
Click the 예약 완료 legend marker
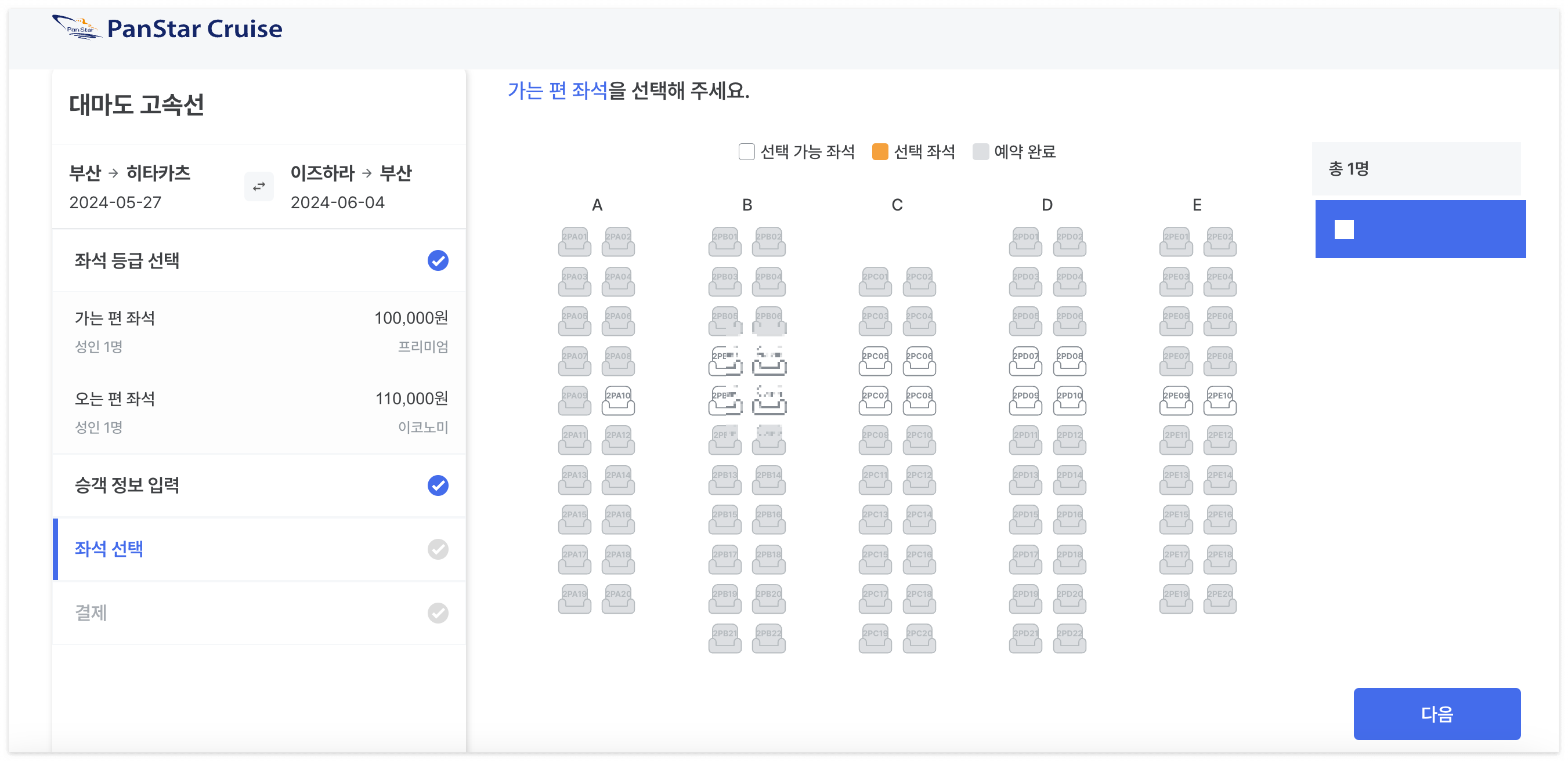tap(980, 151)
